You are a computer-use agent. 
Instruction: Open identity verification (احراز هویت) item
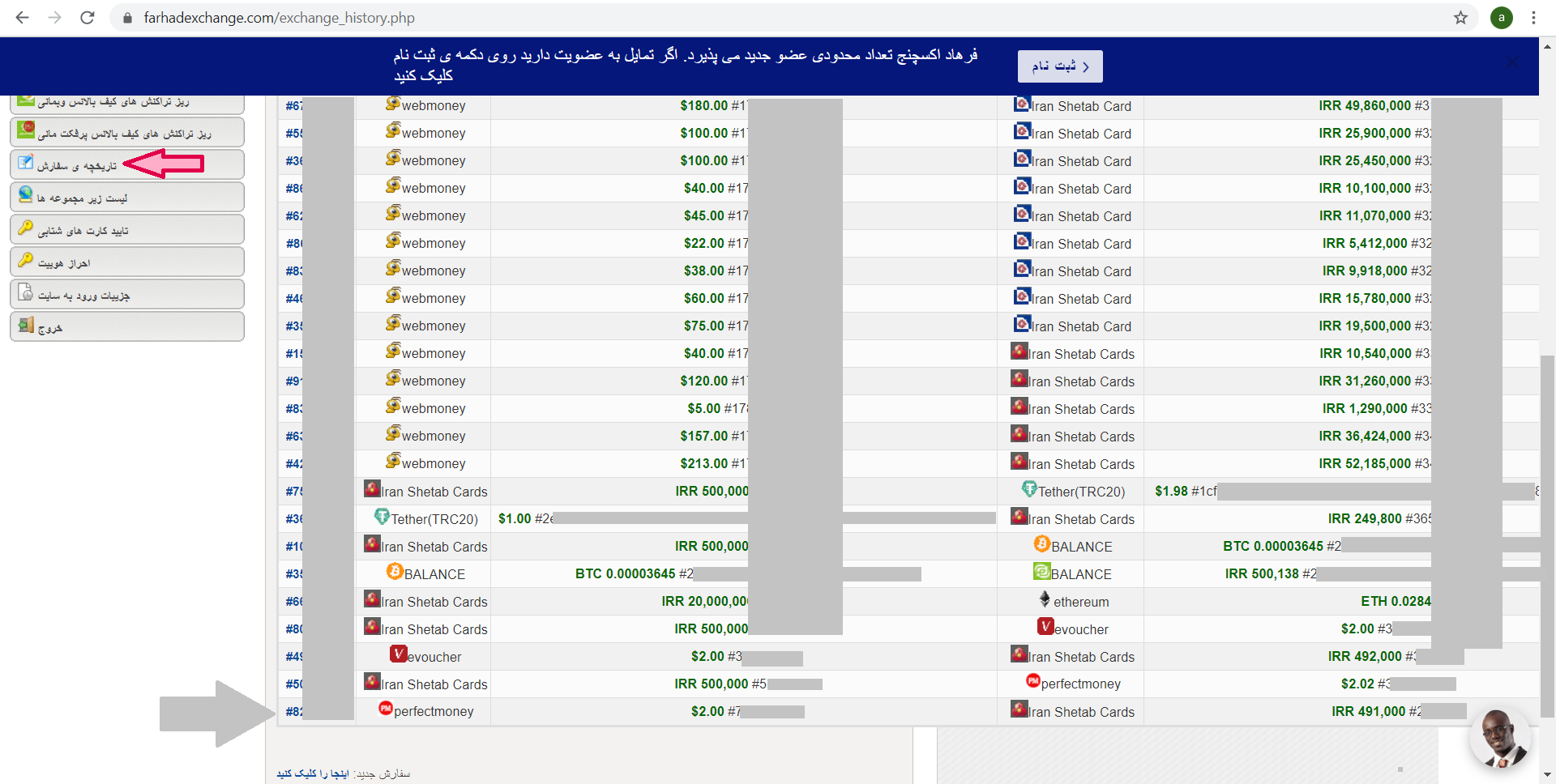click(127, 262)
